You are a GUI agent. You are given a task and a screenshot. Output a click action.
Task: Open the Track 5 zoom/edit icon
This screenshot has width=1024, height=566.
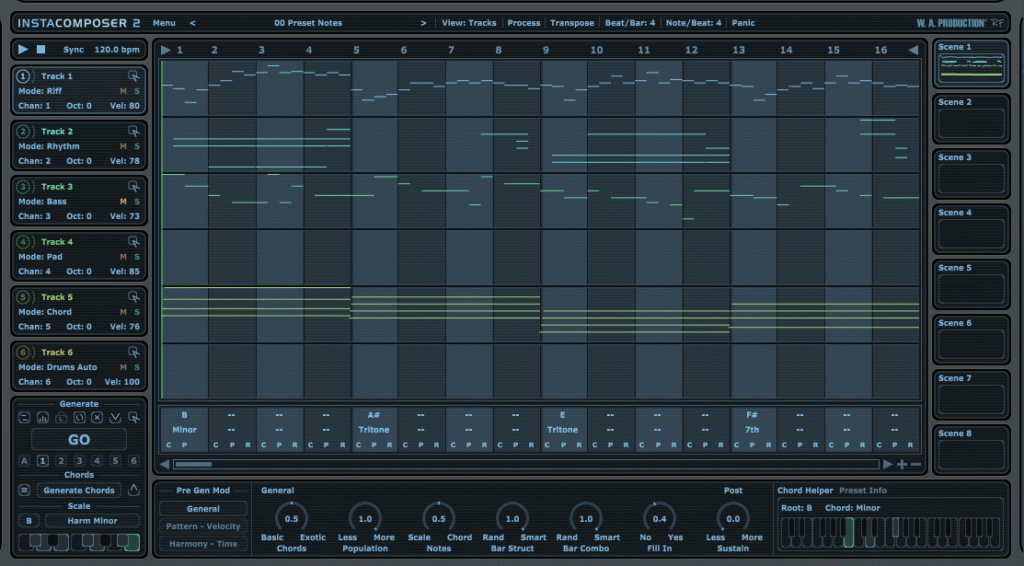click(x=134, y=297)
